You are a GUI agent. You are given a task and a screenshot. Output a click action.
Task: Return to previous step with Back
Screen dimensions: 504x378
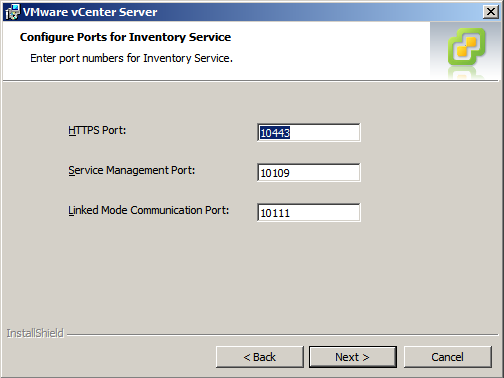pyautogui.click(x=260, y=357)
